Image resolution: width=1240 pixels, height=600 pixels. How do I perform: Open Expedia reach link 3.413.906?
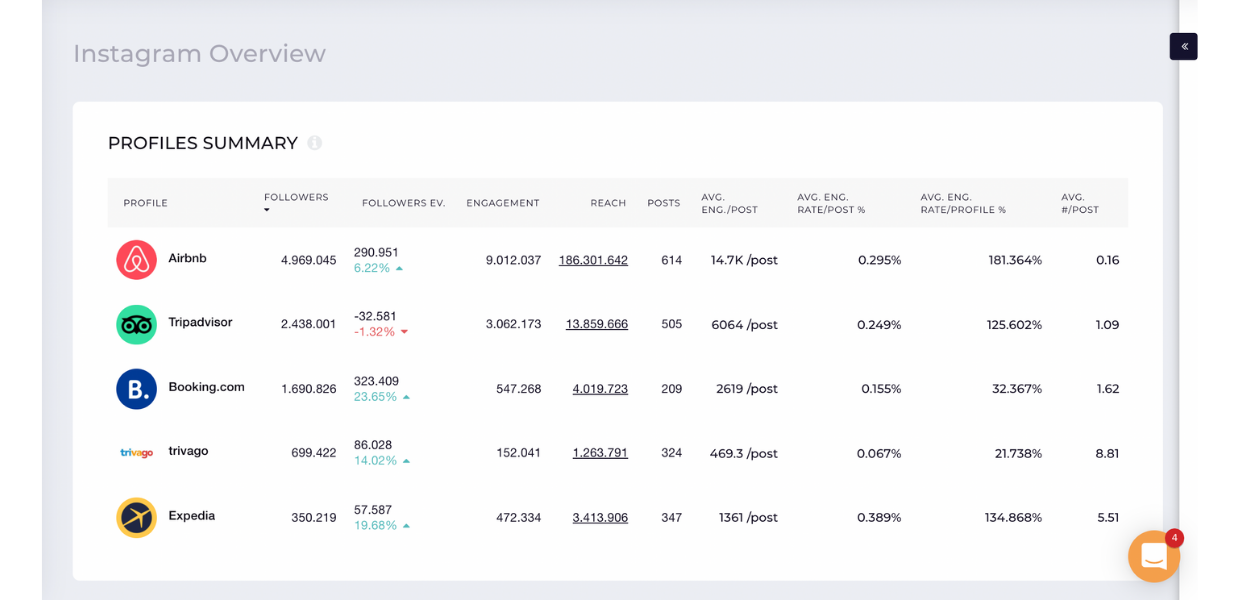coord(600,518)
